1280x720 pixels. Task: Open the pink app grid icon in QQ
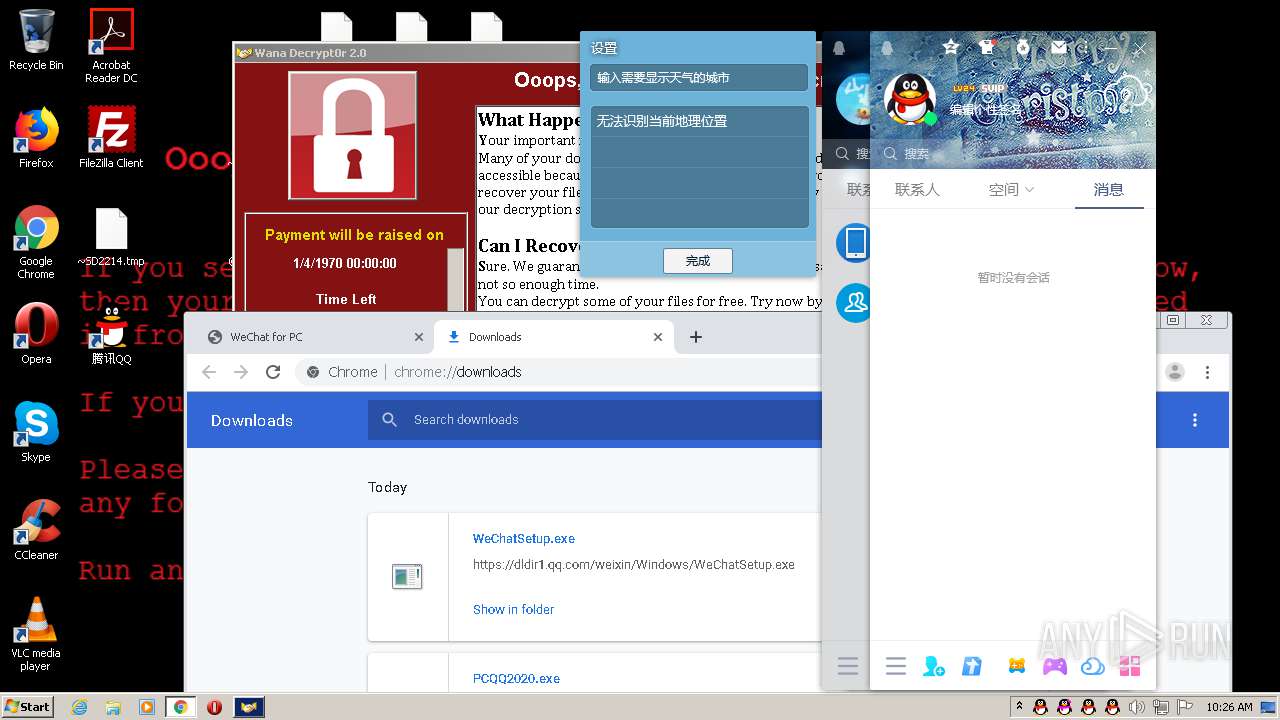(x=1130, y=666)
